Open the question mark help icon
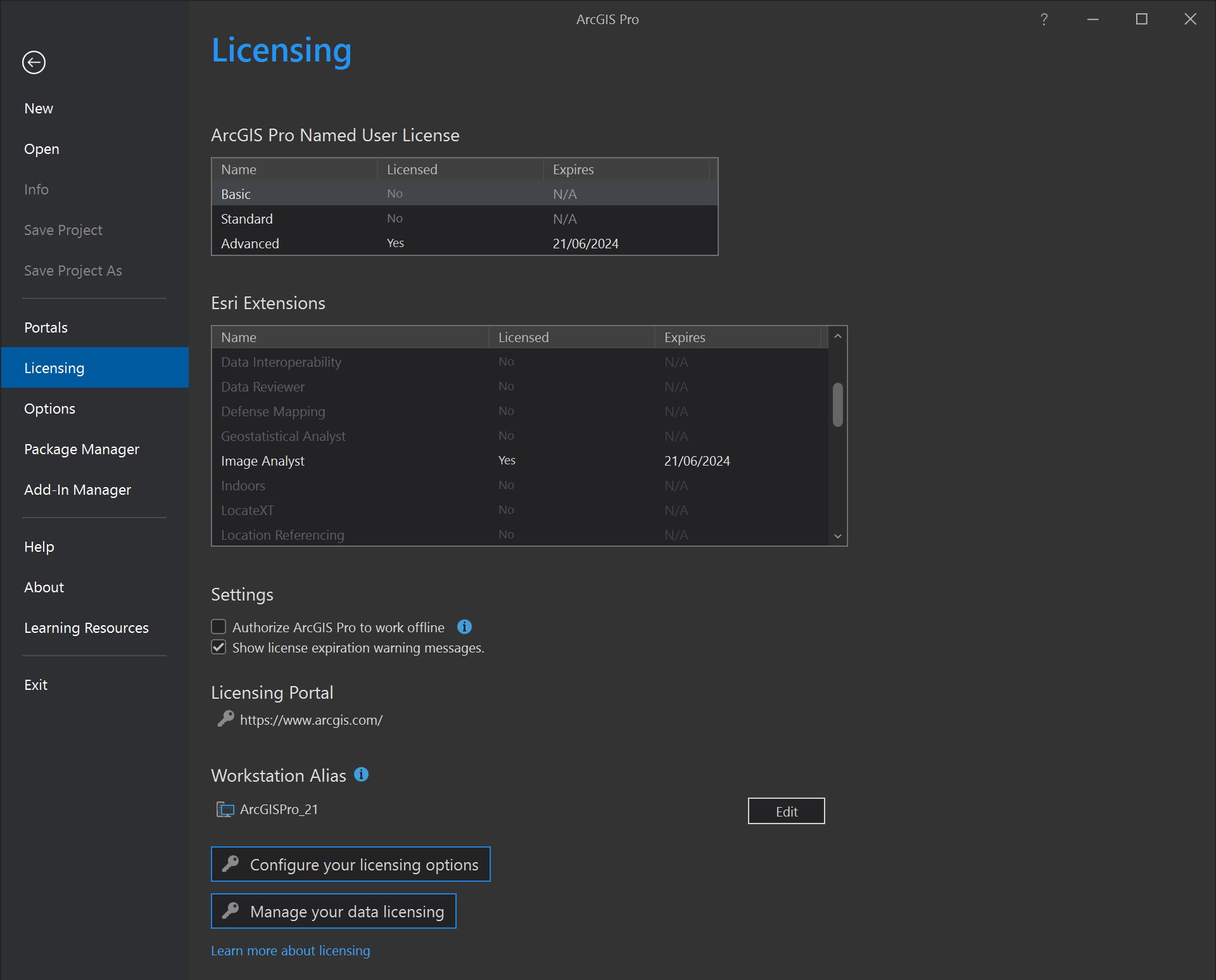The image size is (1216, 980). tap(1044, 20)
